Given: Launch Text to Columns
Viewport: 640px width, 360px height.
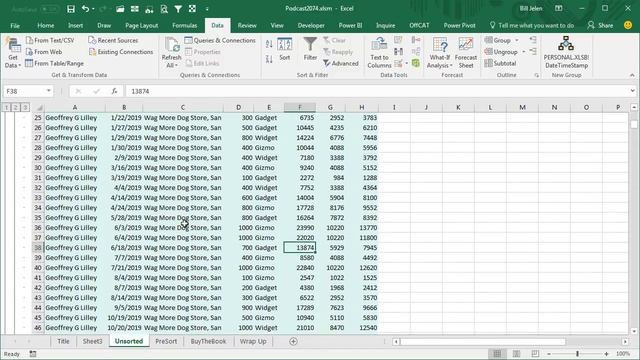Looking at the screenshot, I should (x=379, y=53).
